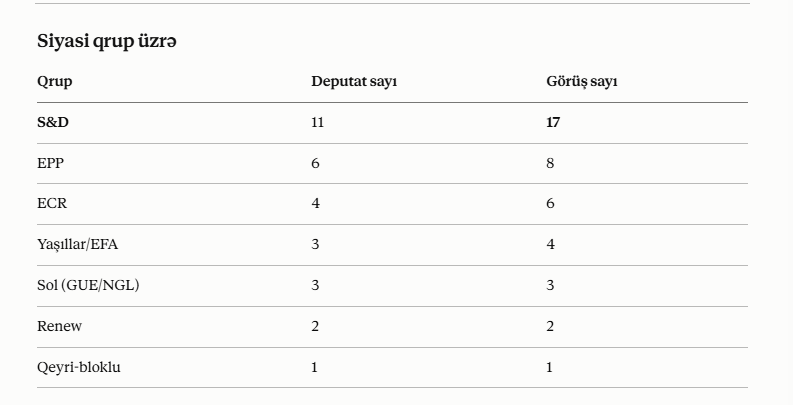Click the Yaşıllar/EFA group cell

tap(77, 244)
